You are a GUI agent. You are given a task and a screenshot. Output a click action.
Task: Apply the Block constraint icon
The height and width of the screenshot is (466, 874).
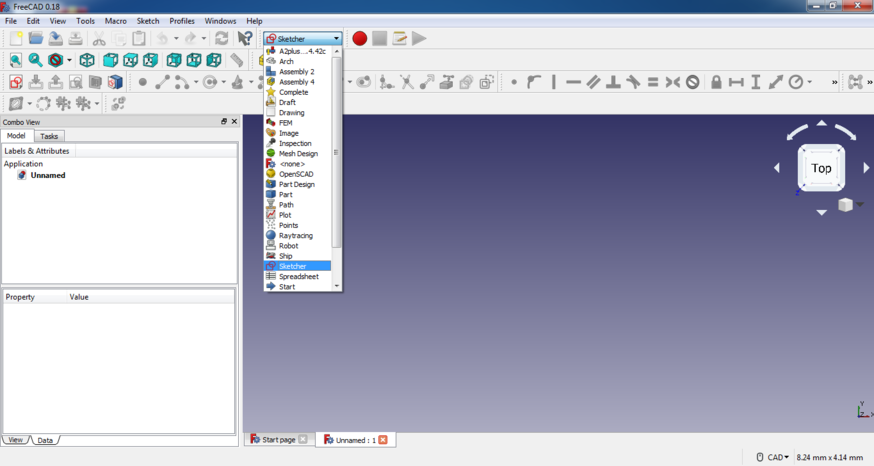click(x=692, y=82)
